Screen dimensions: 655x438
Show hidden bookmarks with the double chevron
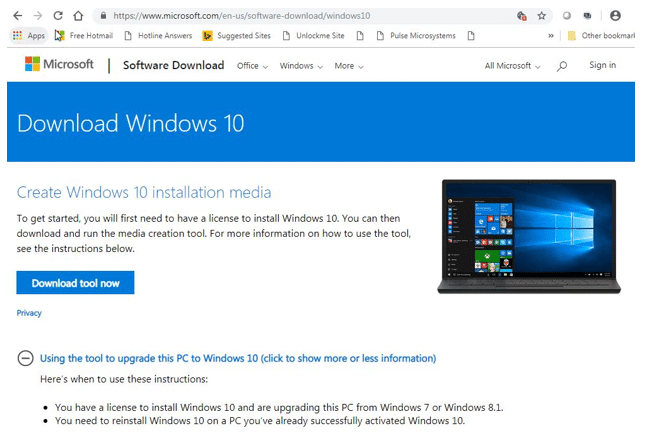(551, 36)
